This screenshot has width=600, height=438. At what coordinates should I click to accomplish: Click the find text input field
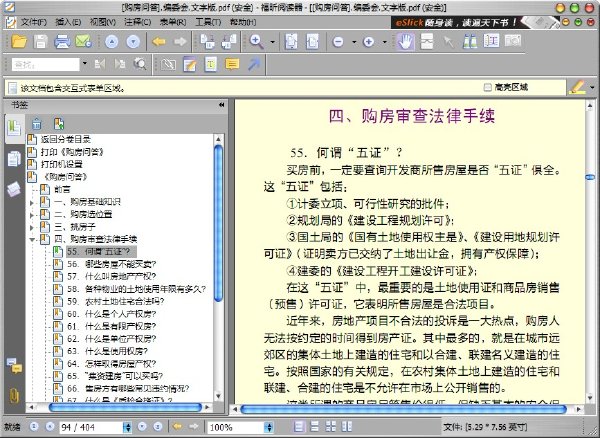pos(46,64)
